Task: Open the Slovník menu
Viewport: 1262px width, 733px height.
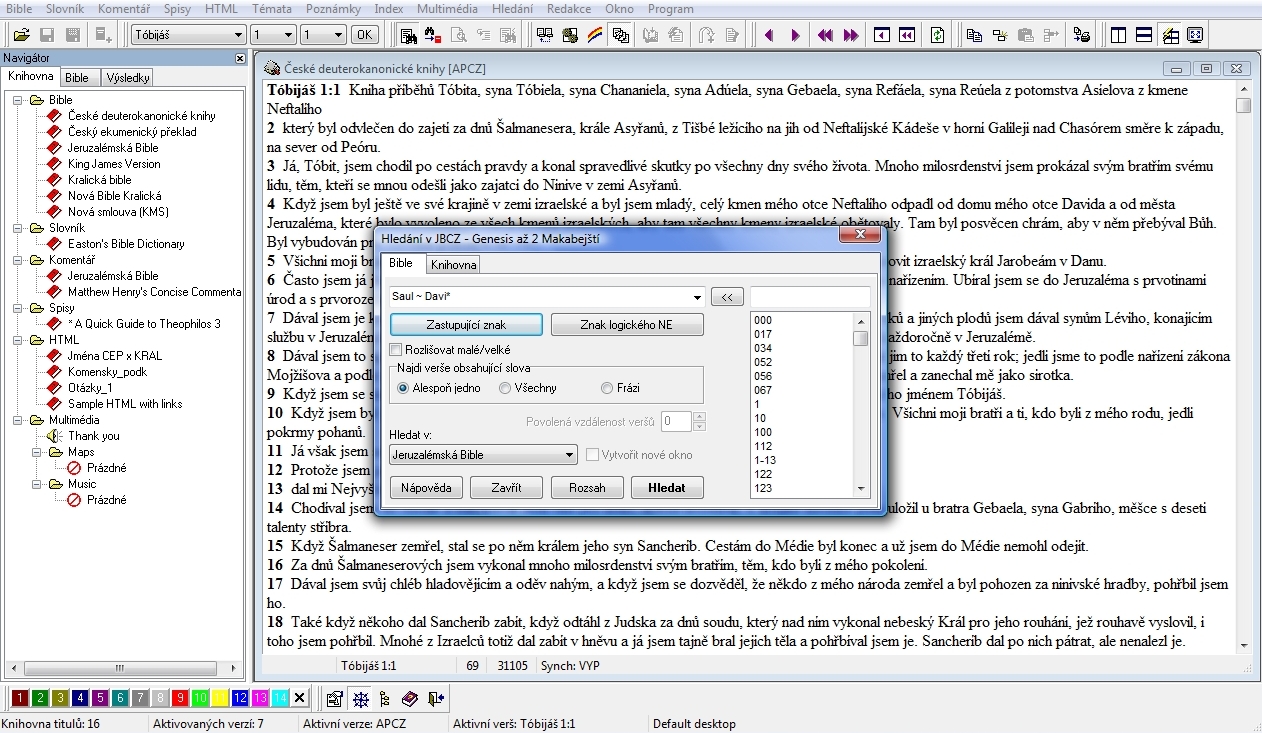Action: pos(65,8)
